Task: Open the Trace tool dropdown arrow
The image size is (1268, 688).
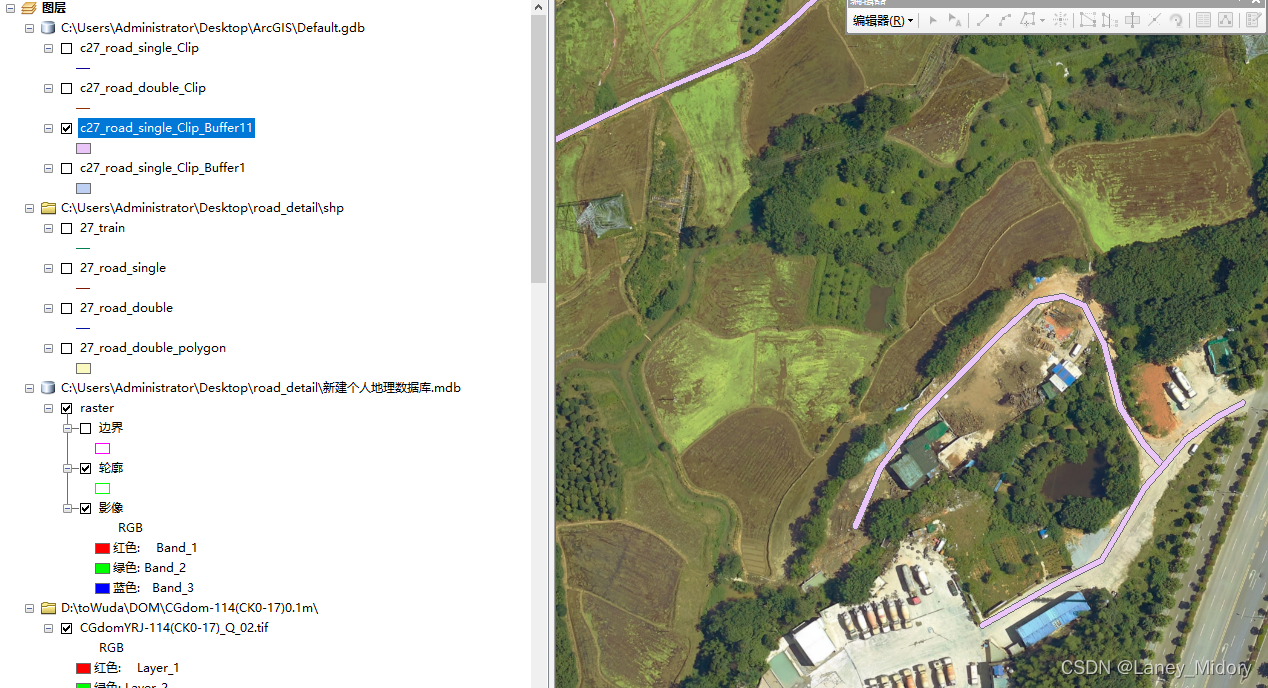Action: click(x=1042, y=20)
